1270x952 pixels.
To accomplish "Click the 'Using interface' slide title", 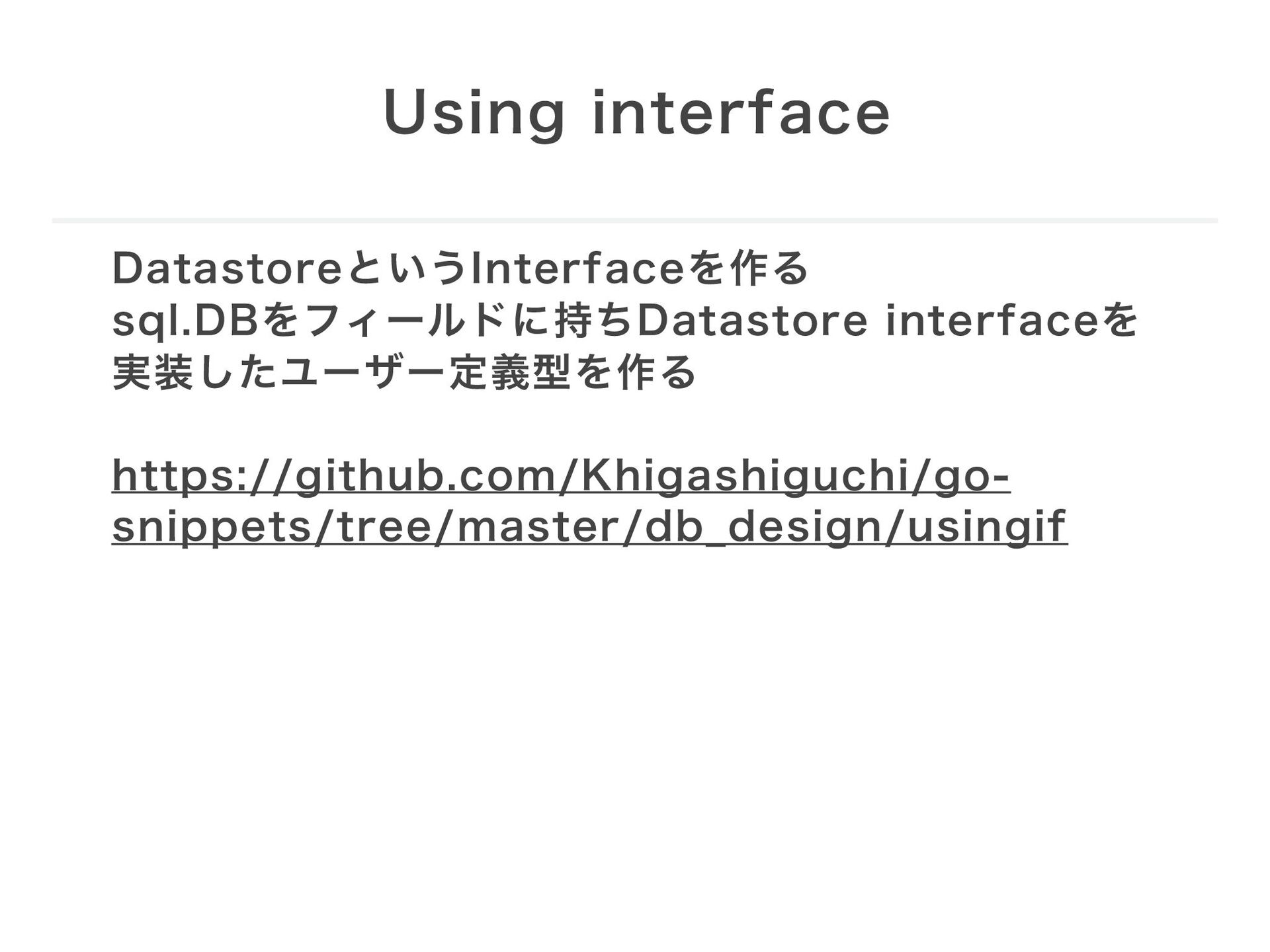I will tap(636, 115).
